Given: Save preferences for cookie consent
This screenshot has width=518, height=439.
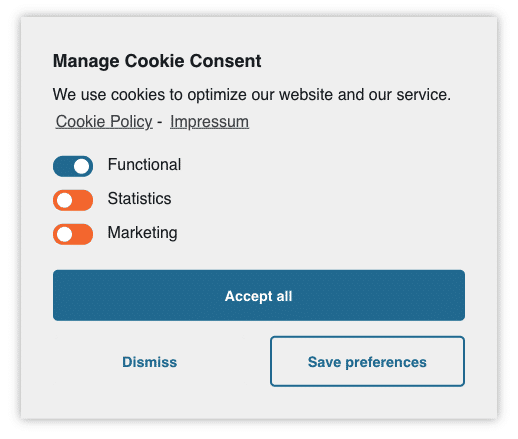Looking at the screenshot, I should [367, 362].
